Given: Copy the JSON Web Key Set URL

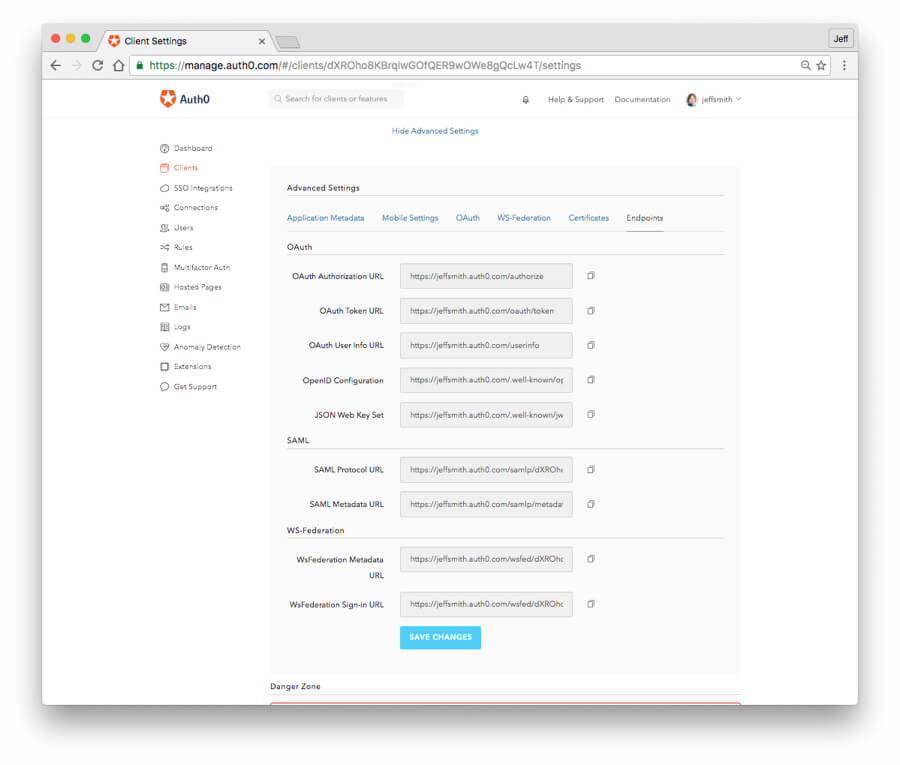Looking at the screenshot, I should tap(591, 414).
